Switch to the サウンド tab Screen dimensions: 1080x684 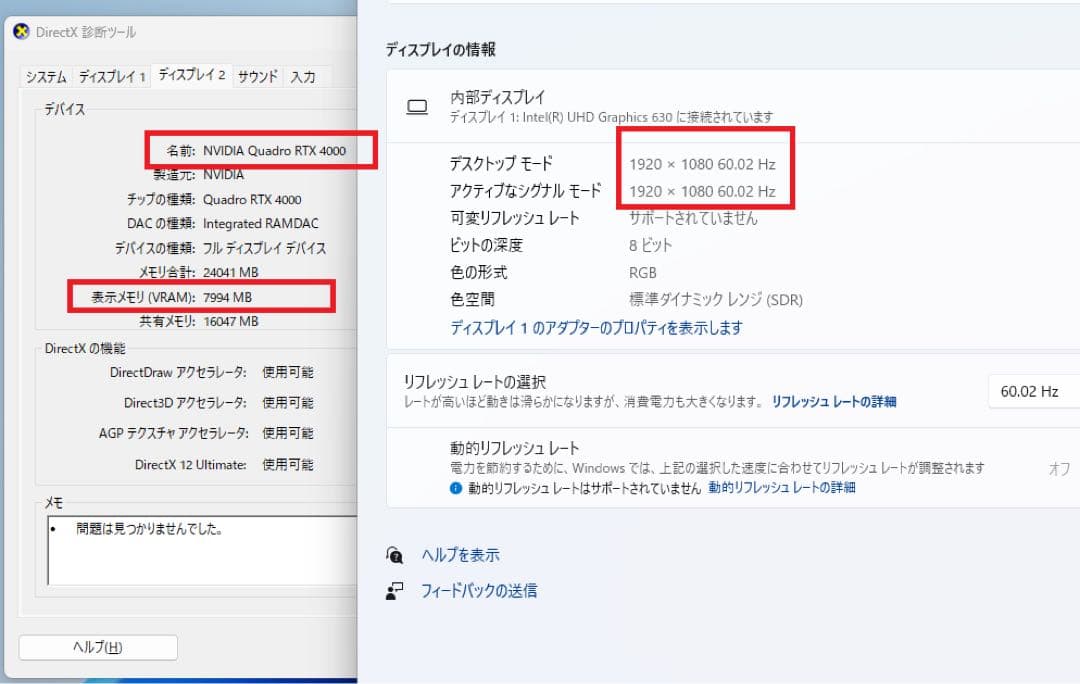(257, 75)
